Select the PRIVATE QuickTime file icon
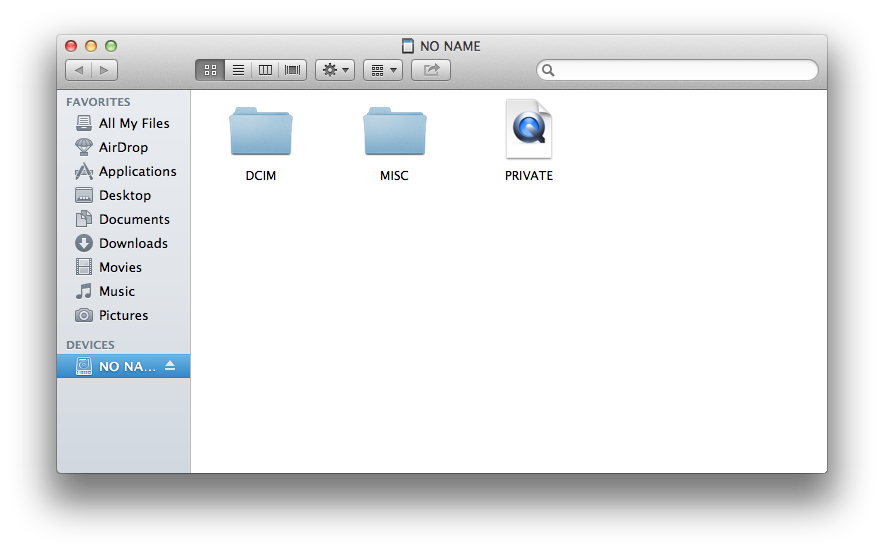 point(529,129)
